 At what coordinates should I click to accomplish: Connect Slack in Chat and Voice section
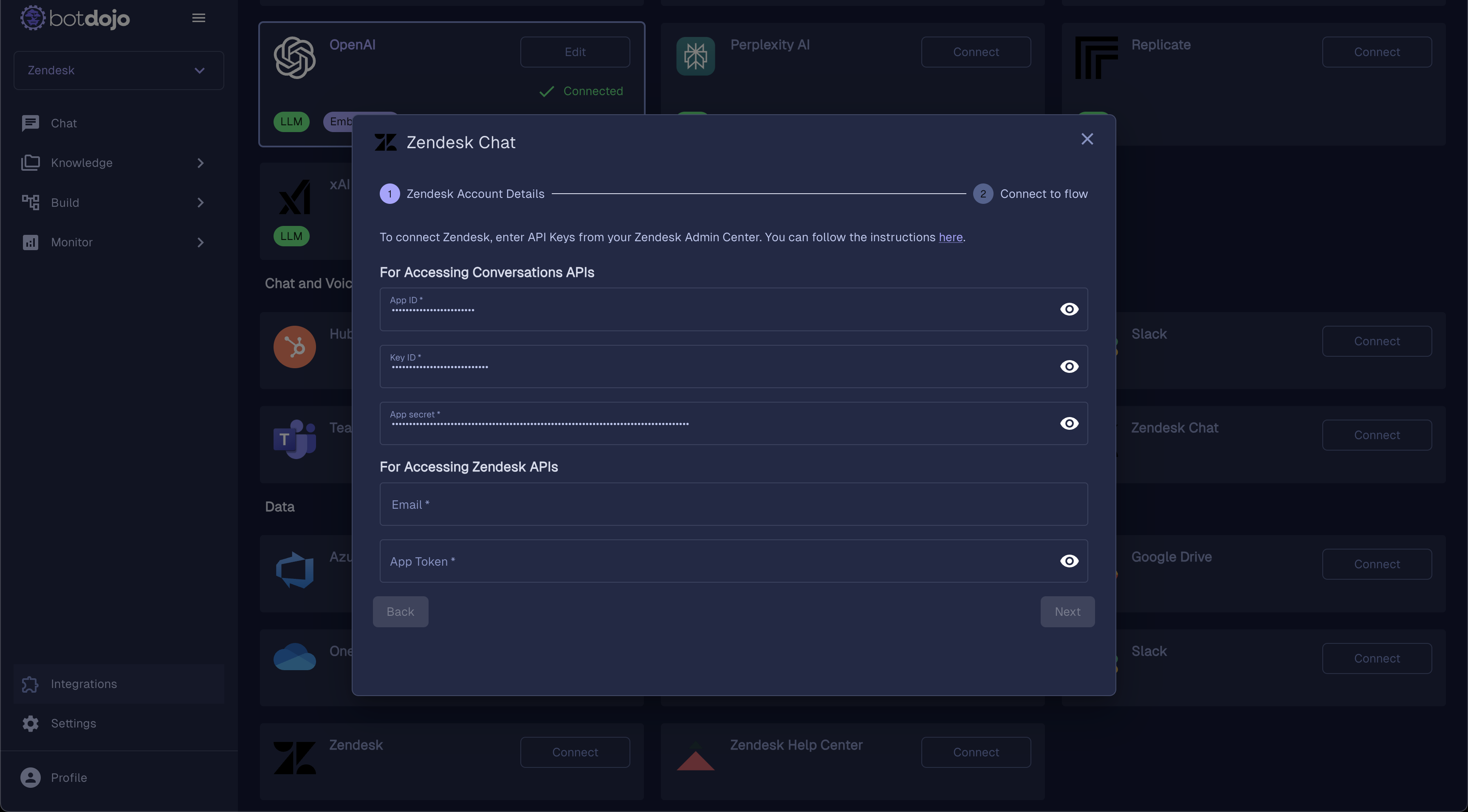pyautogui.click(x=1376, y=341)
